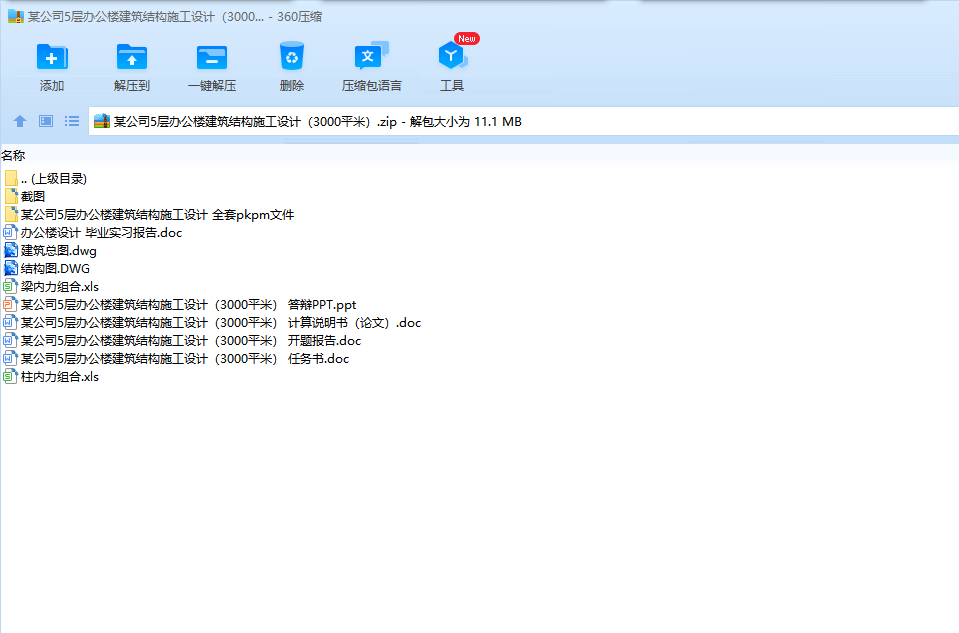Switch to thumbnail view icon
This screenshot has width=959, height=633.
tap(46, 121)
